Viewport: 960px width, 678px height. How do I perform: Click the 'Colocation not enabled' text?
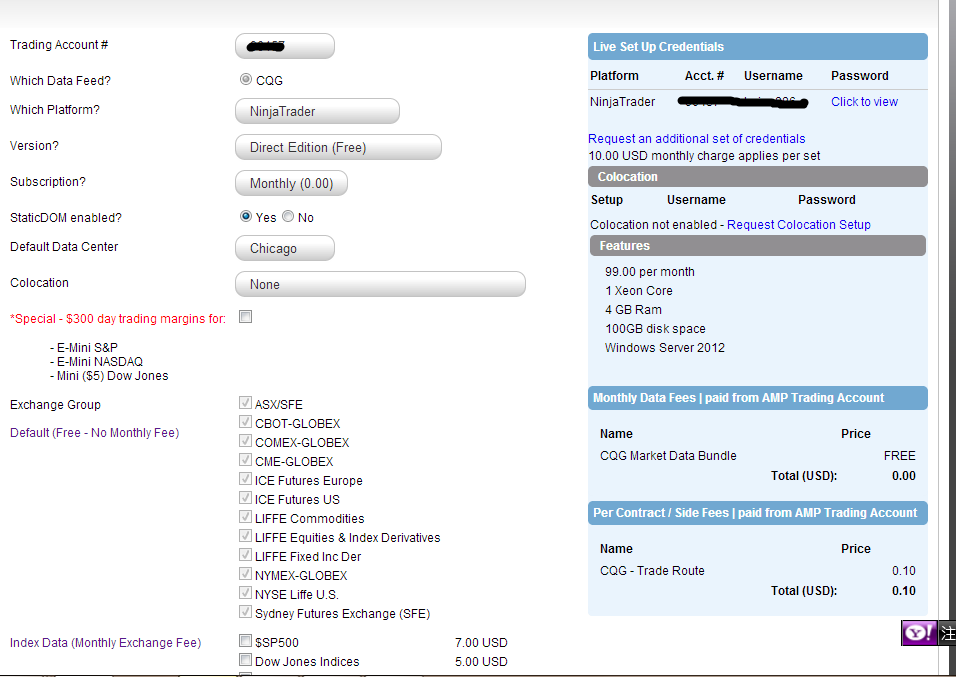coord(653,225)
